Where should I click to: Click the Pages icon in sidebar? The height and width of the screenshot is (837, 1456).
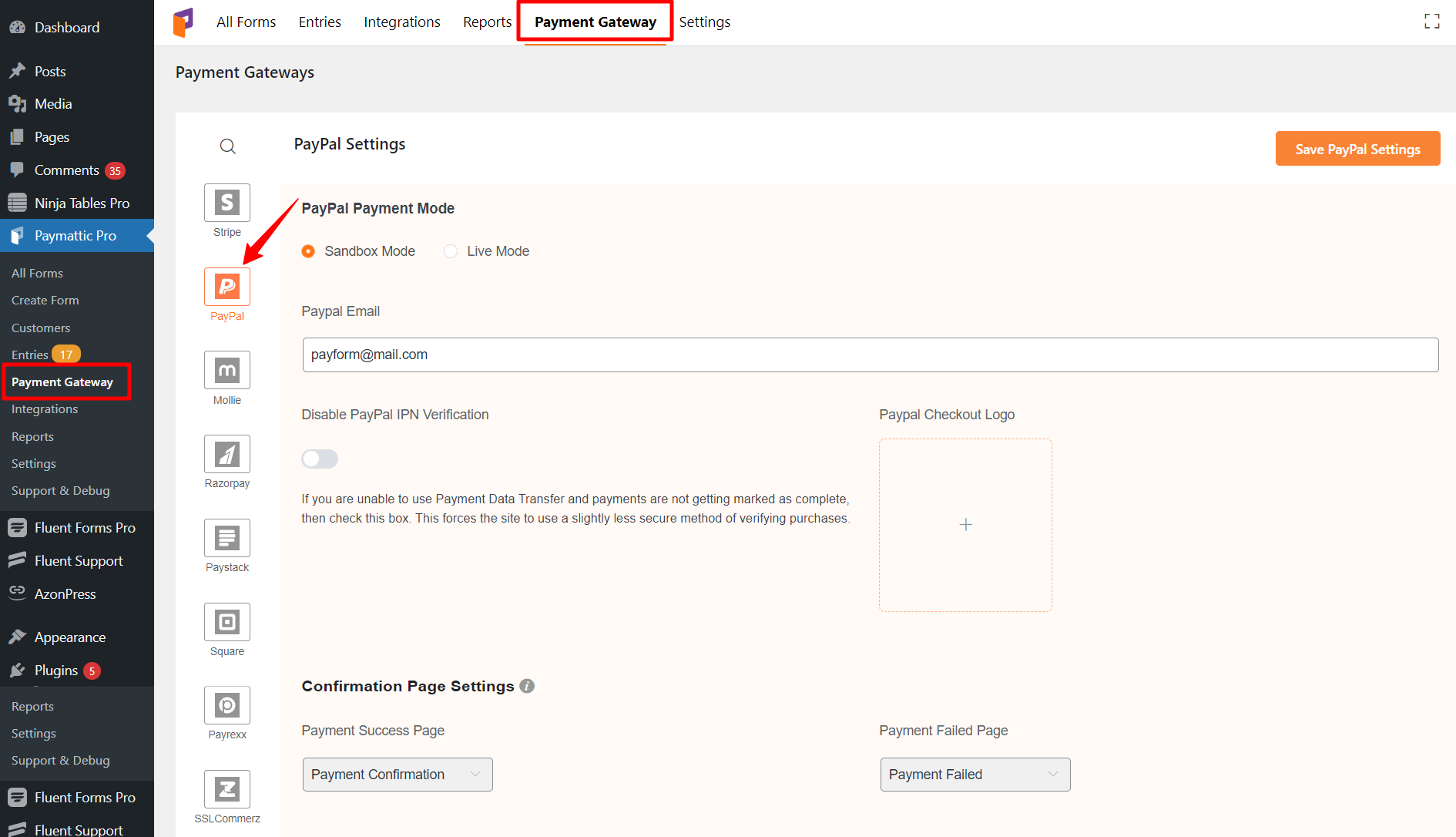[17, 137]
